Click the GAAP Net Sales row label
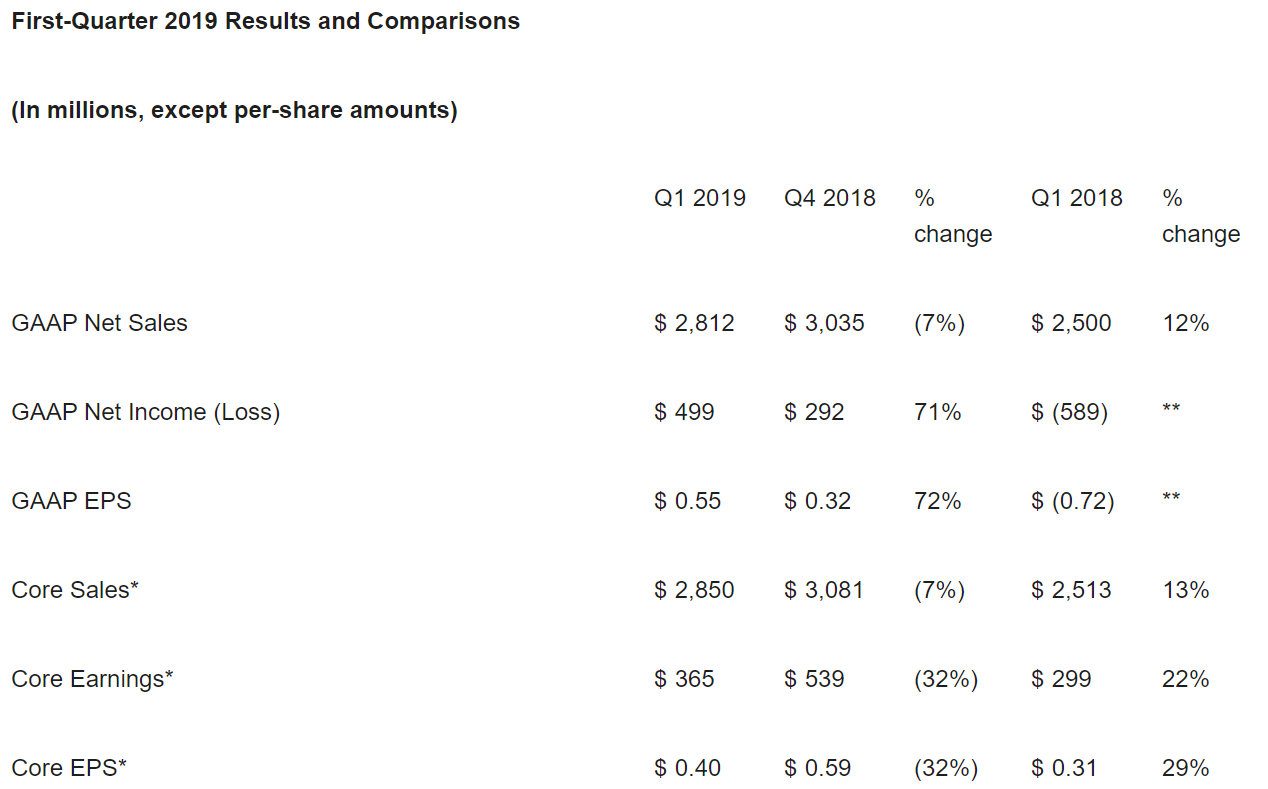The image size is (1268, 789). point(99,323)
